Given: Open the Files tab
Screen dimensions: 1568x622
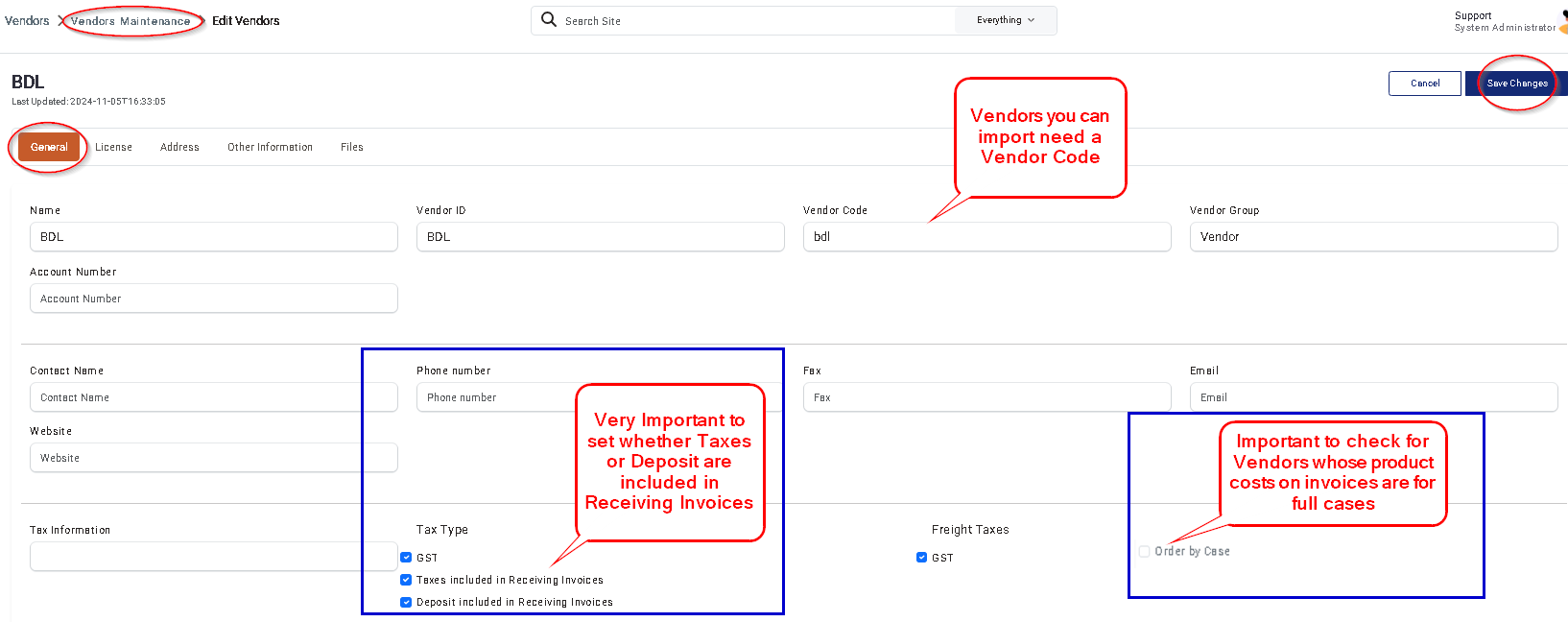Looking at the screenshot, I should (x=352, y=147).
